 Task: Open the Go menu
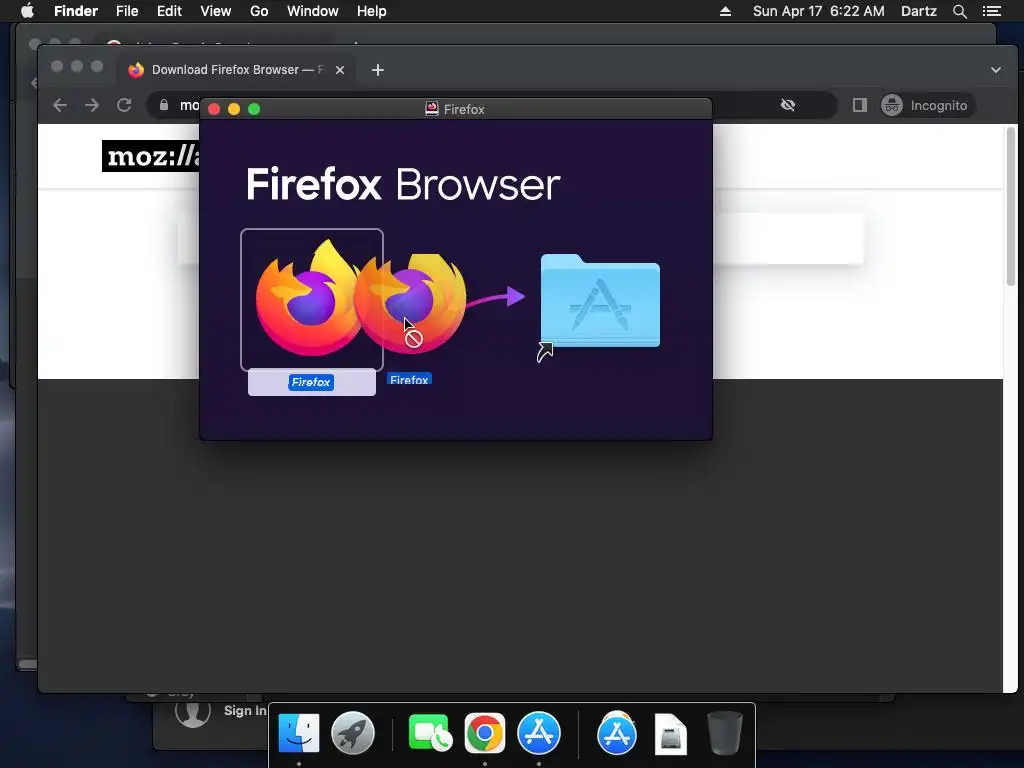(x=259, y=11)
